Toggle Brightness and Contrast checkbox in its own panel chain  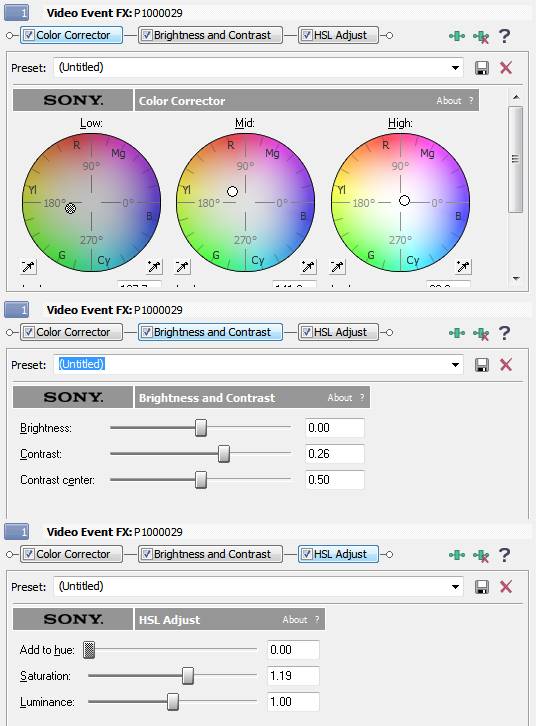coord(147,332)
